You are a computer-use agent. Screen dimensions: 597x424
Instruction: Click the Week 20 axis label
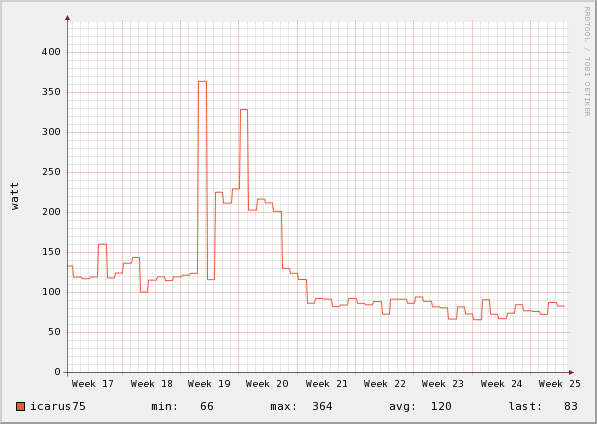[267, 384]
